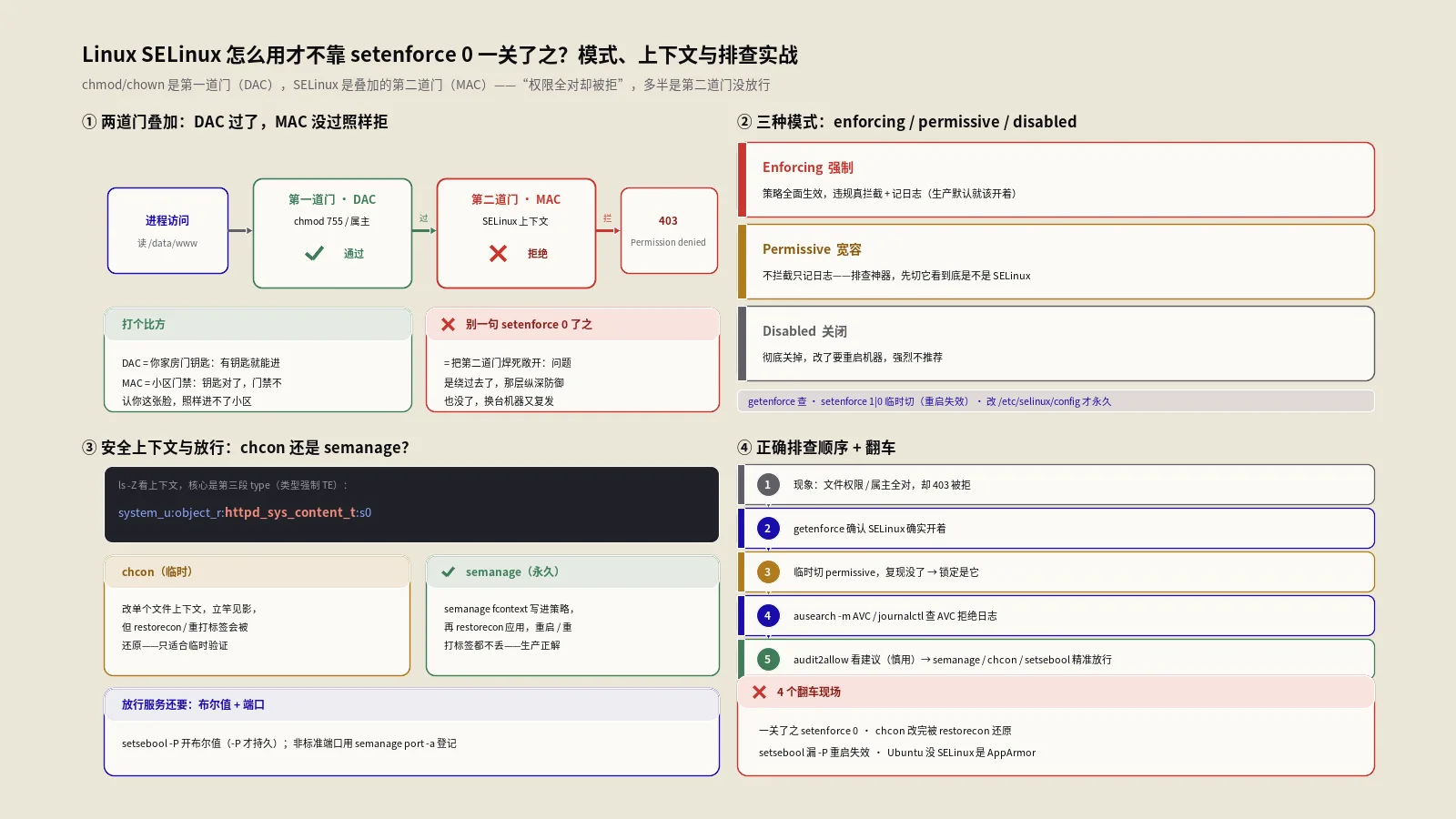
Task: Open the Enforcing 强制 mode card
Action: (x=1056, y=179)
